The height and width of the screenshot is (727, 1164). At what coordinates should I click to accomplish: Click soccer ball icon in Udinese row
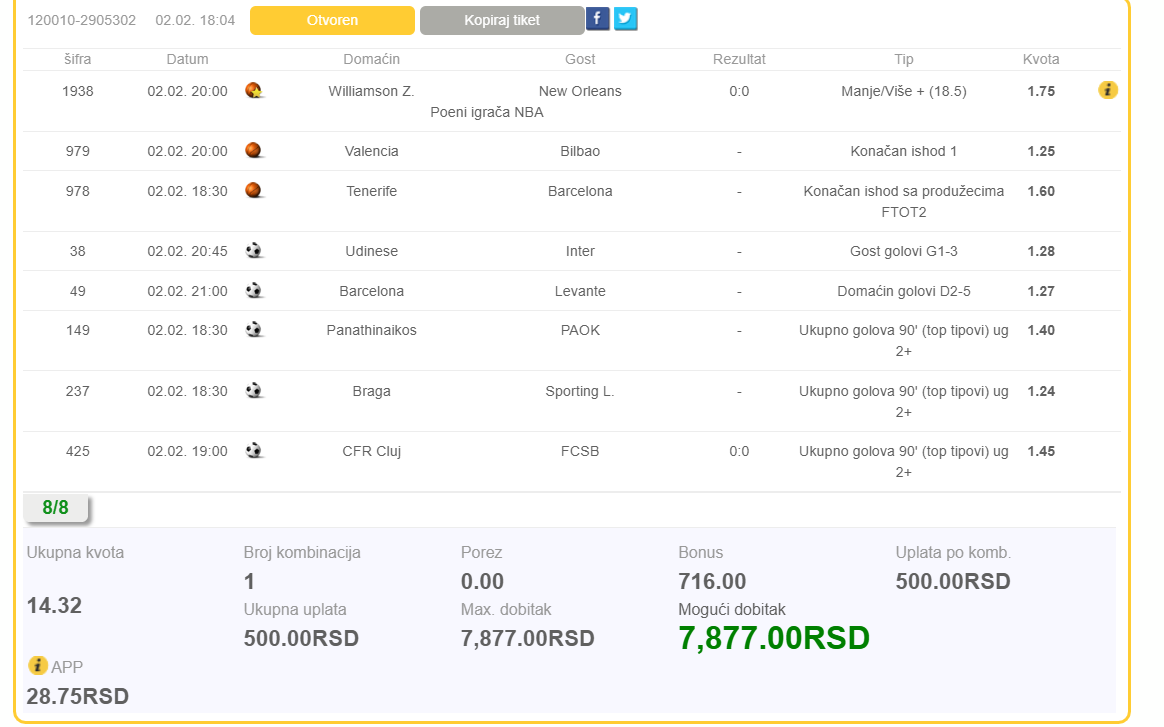click(254, 251)
